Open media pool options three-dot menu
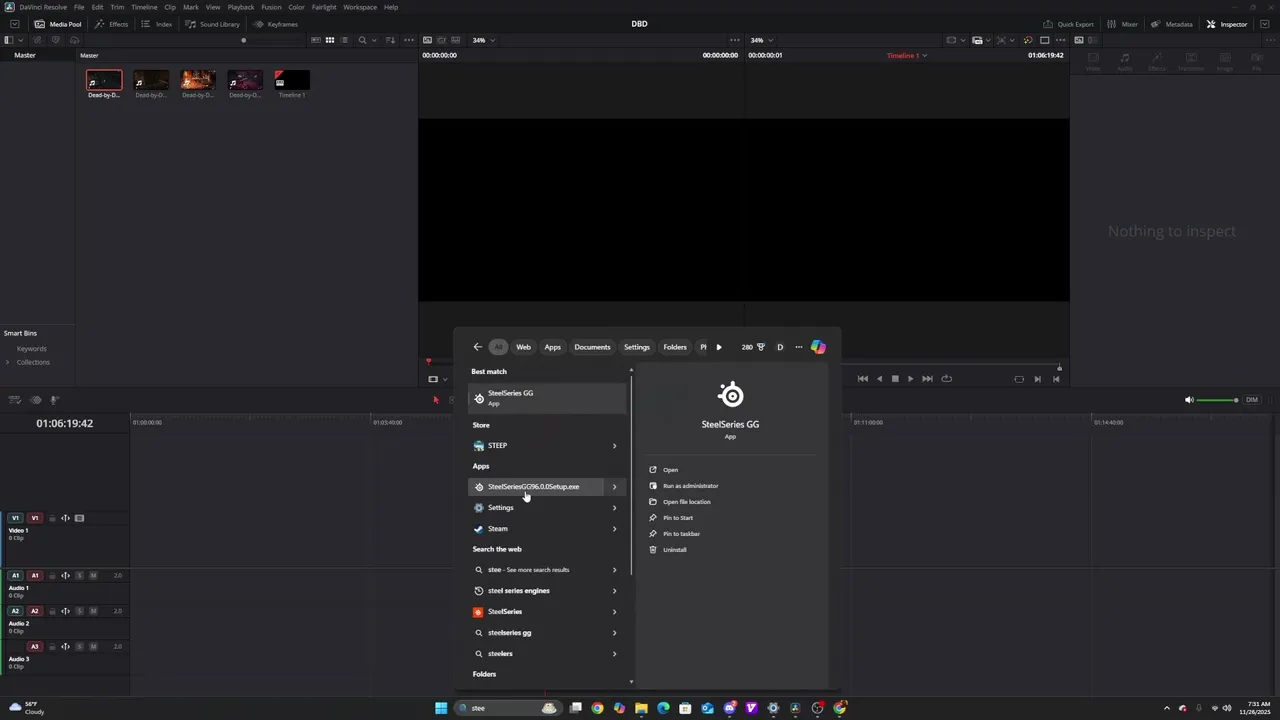Image resolution: width=1280 pixels, height=720 pixels. 410,40
